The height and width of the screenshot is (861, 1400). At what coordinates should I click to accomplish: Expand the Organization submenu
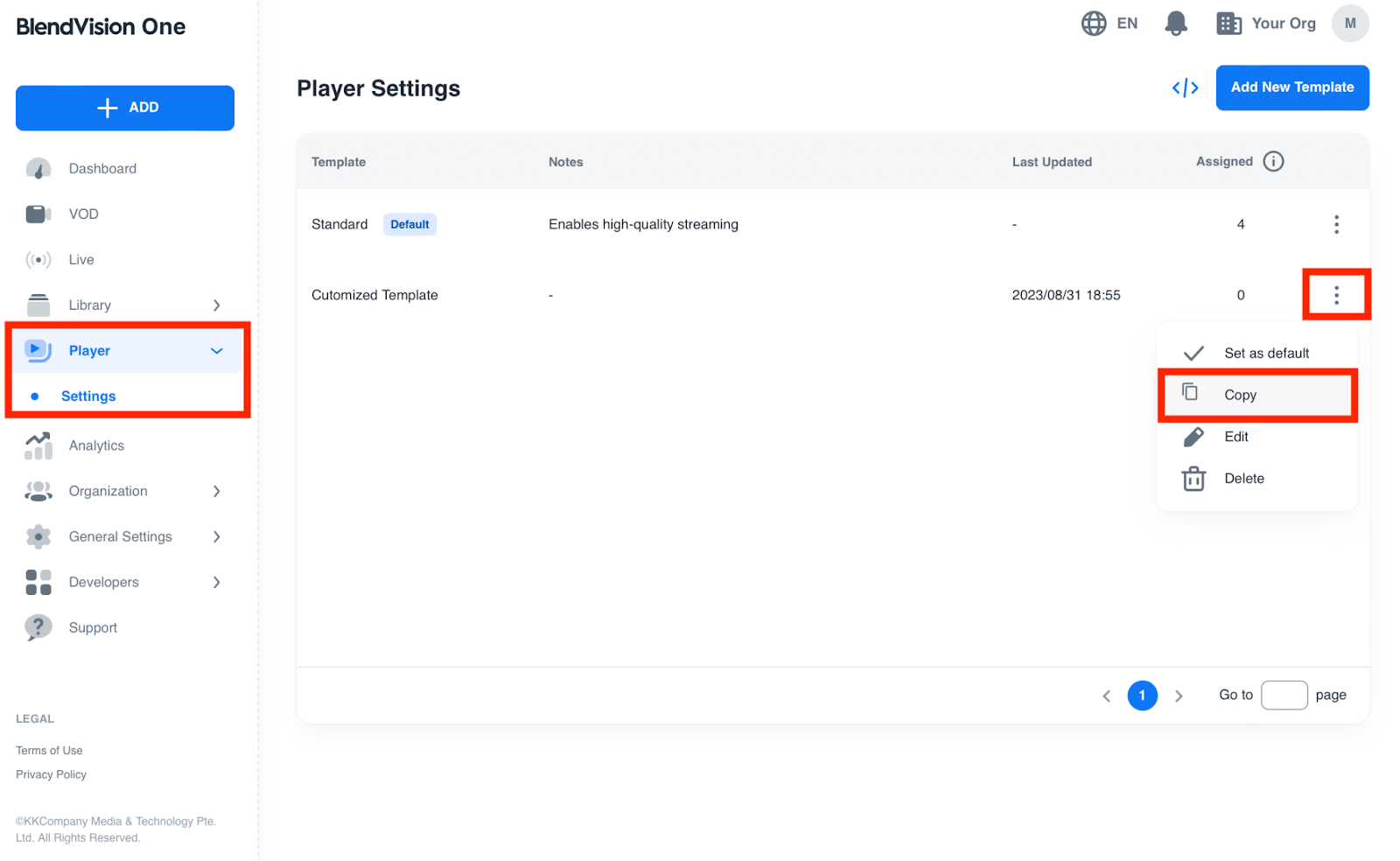[x=216, y=492]
